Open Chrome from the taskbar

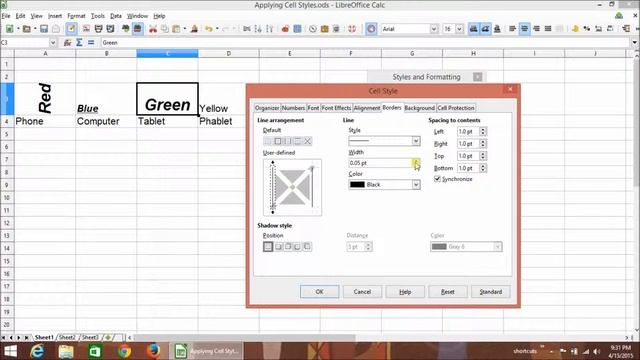point(124,351)
